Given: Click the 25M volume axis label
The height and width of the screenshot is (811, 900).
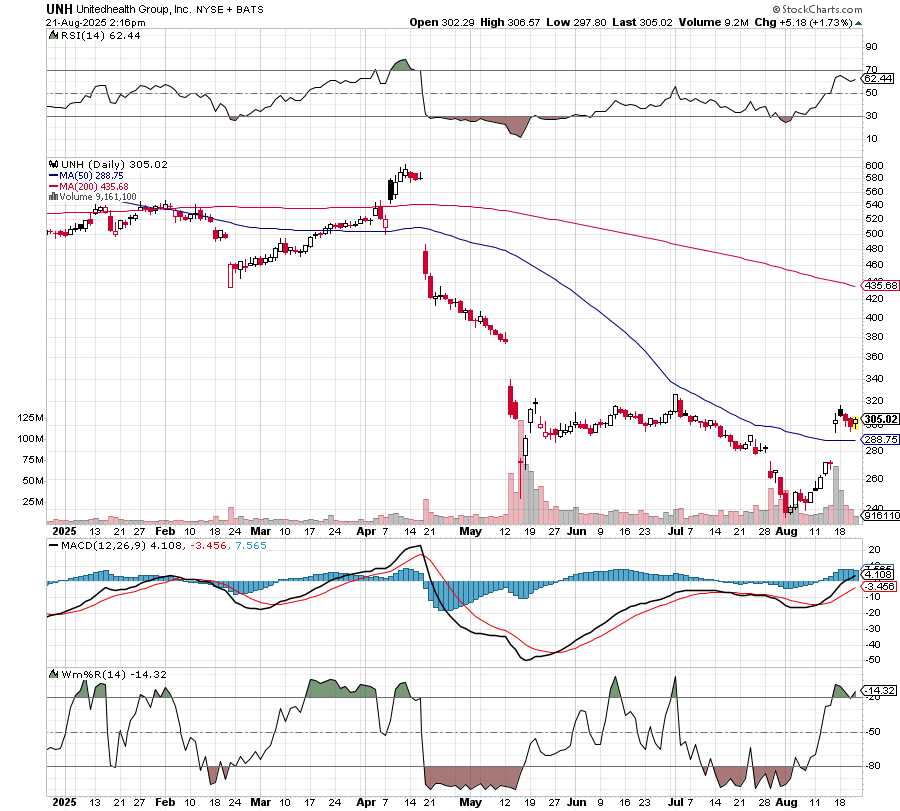Looking at the screenshot, I should (x=33, y=502).
